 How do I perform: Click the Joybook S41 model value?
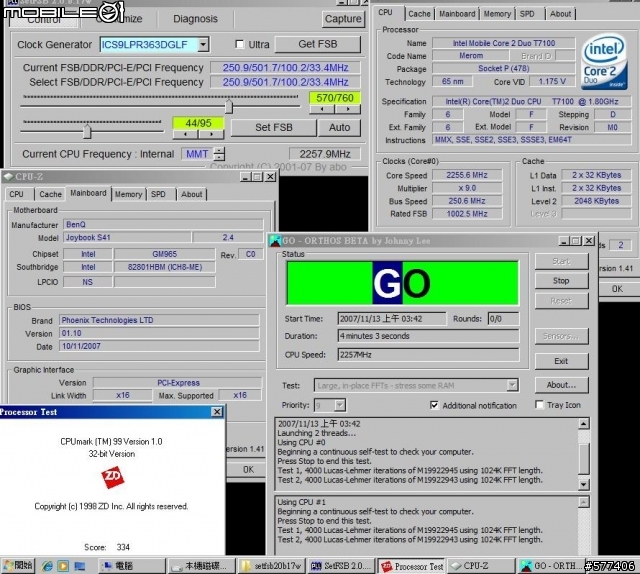click(x=127, y=237)
